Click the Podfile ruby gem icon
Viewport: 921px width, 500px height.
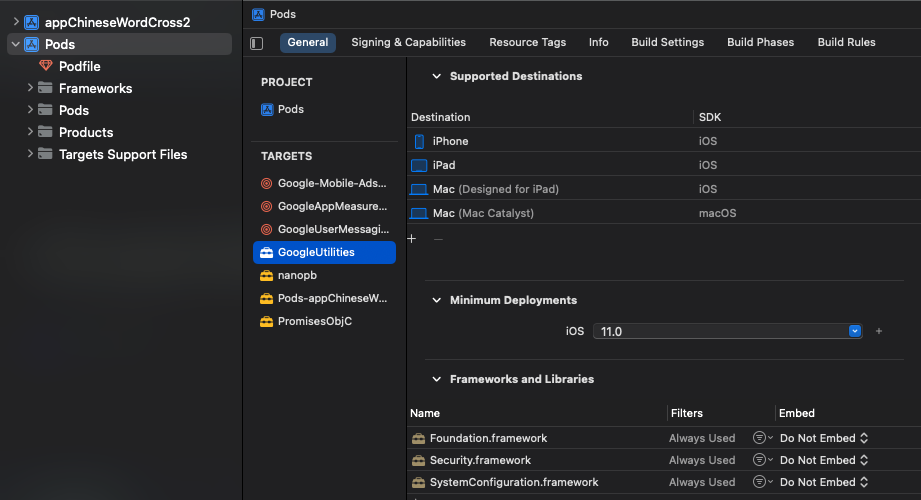click(x=46, y=66)
